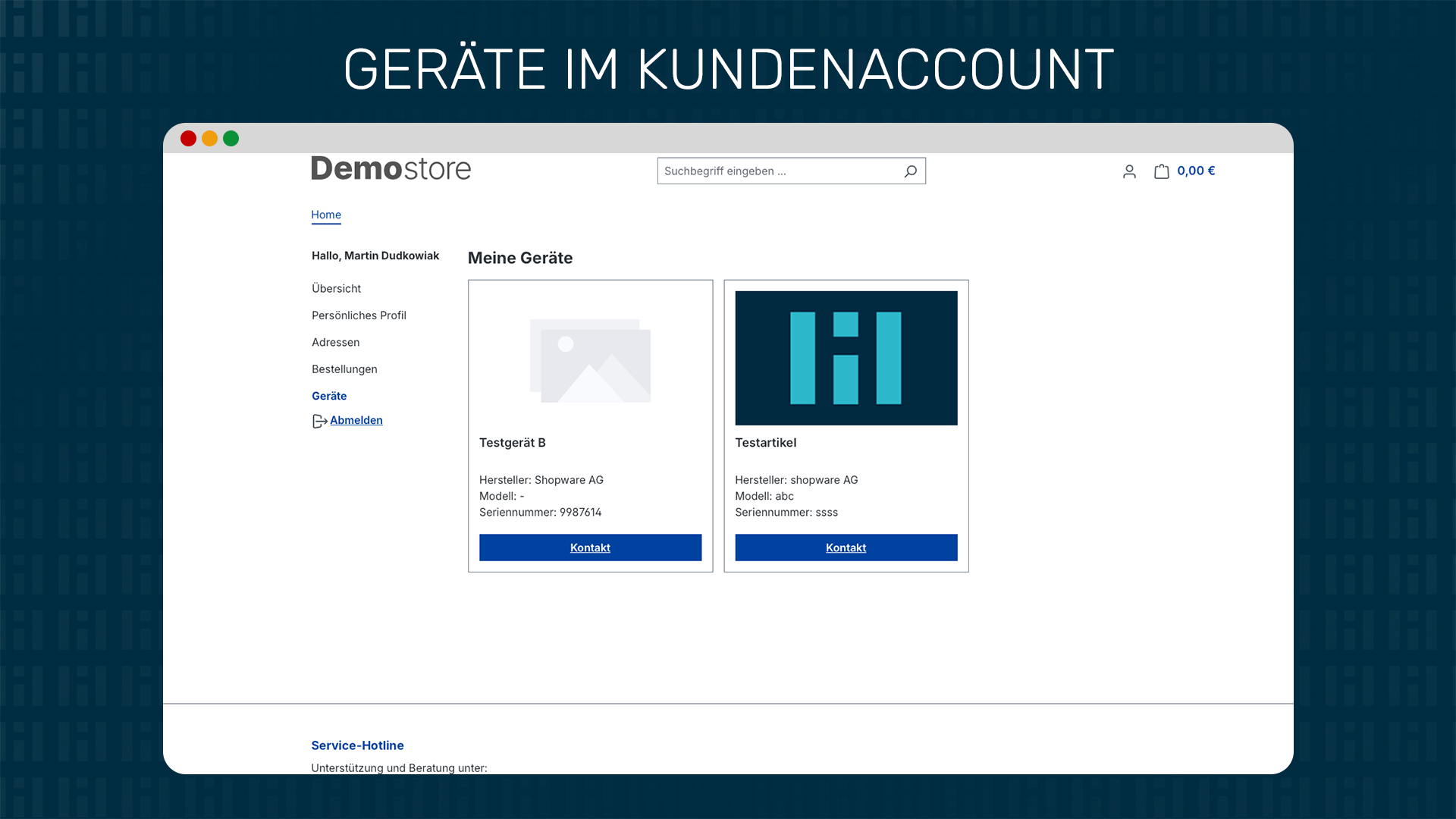Click the Abmelden link

[x=356, y=420]
